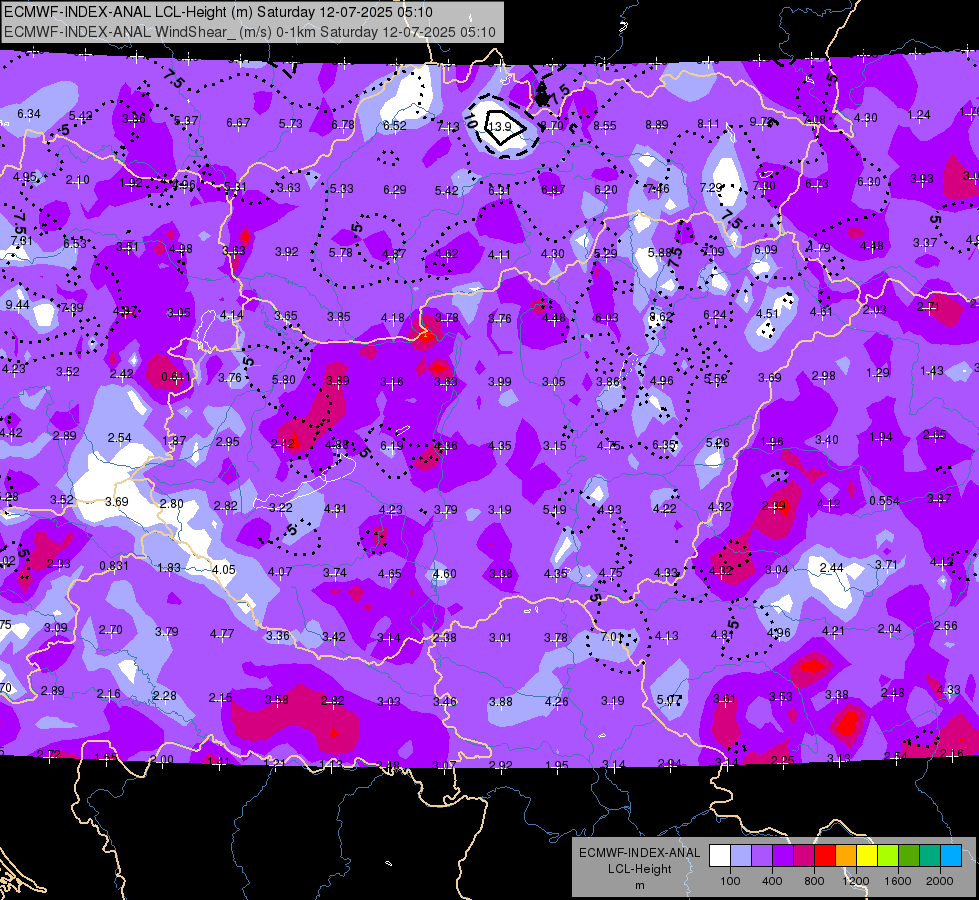The height and width of the screenshot is (900, 979).
Task: Click the grid value "3.85"
Action: [339, 317]
